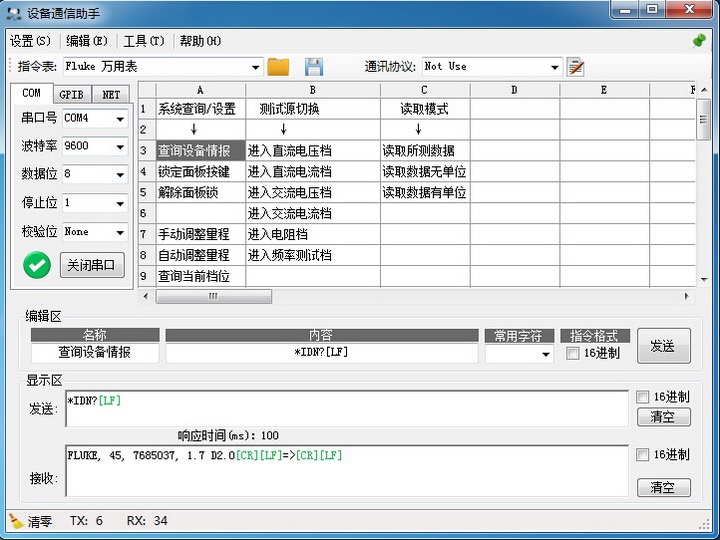Open the command table folder icon
The image size is (720, 540).
click(x=278, y=67)
